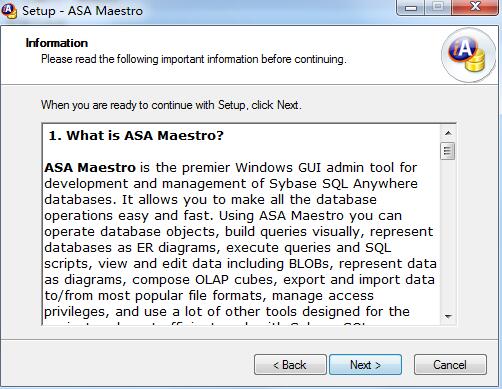Click the 'Please read the following important information' text

pyautogui.click(x=194, y=59)
